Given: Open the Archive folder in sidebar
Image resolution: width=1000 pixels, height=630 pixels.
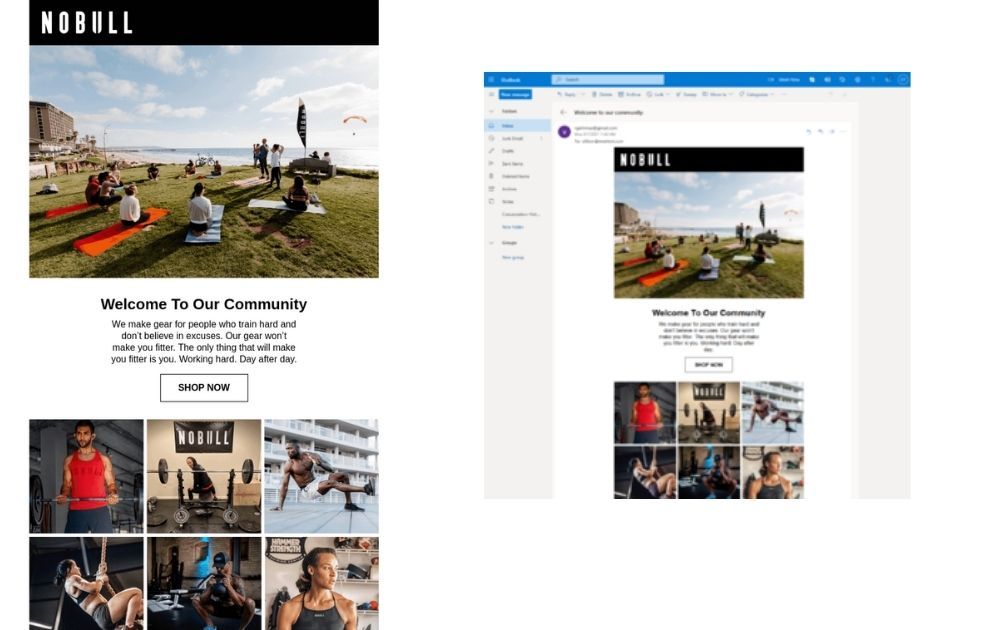Looking at the screenshot, I should coord(517,189).
